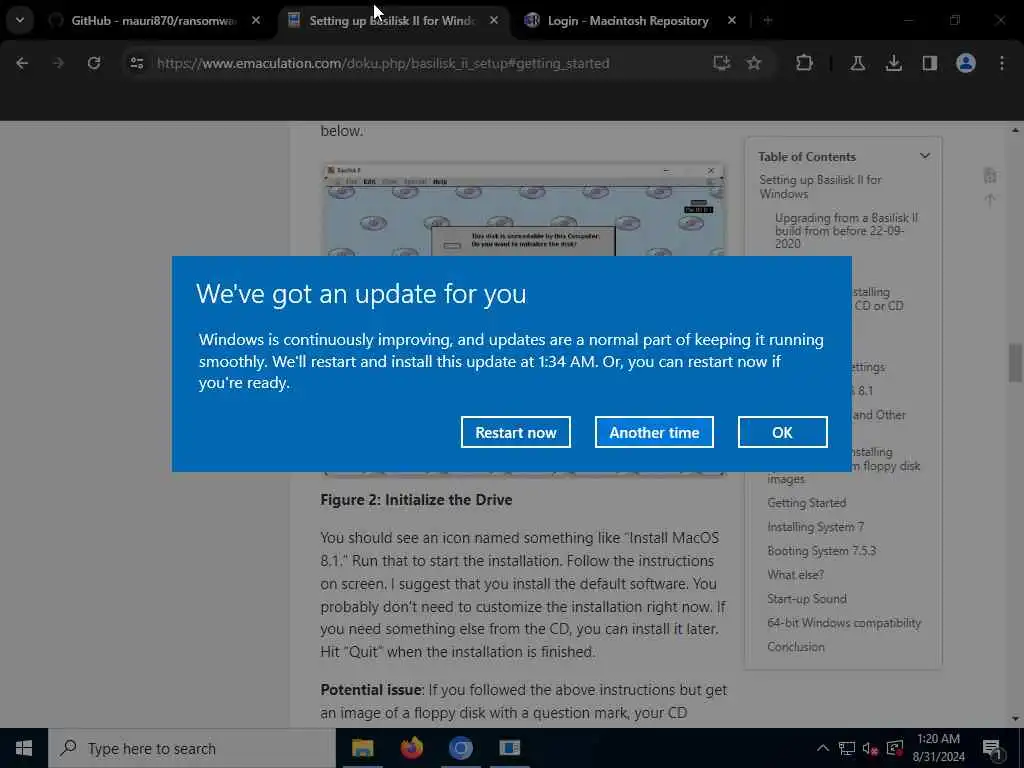Open browser downloads icon
This screenshot has width=1024, height=768.
tap(893, 63)
